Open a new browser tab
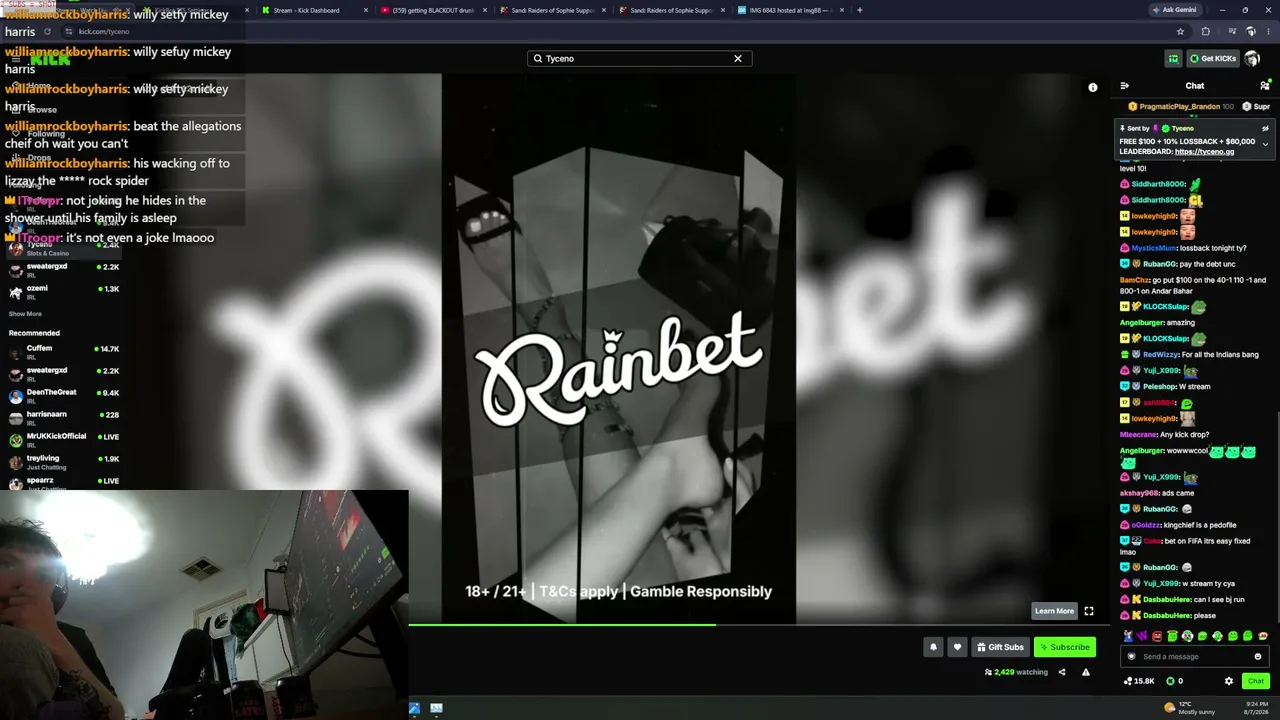The height and width of the screenshot is (720, 1280). point(859,10)
